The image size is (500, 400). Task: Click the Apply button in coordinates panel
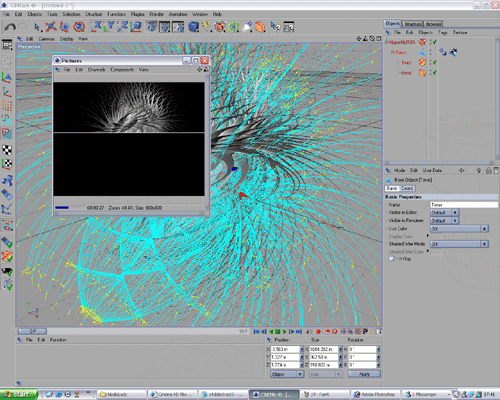[x=364, y=374]
